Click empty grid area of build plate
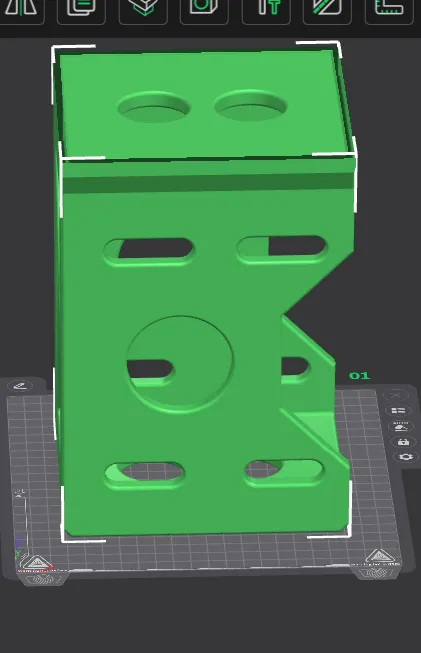Image resolution: width=421 pixels, height=653 pixels. click(208, 552)
